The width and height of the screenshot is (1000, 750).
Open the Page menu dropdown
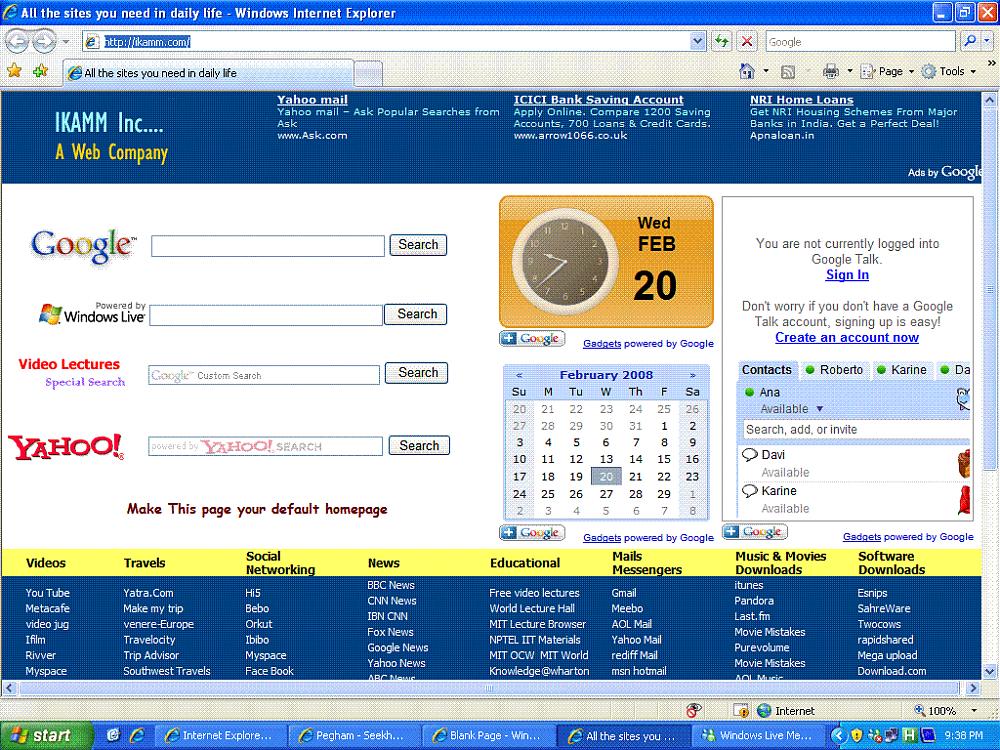pos(888,71)
